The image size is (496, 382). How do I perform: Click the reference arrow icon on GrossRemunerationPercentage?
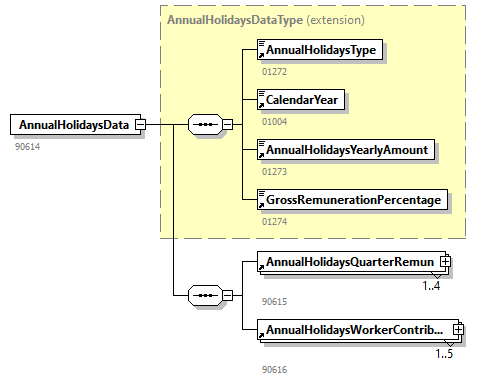[262, 205]
